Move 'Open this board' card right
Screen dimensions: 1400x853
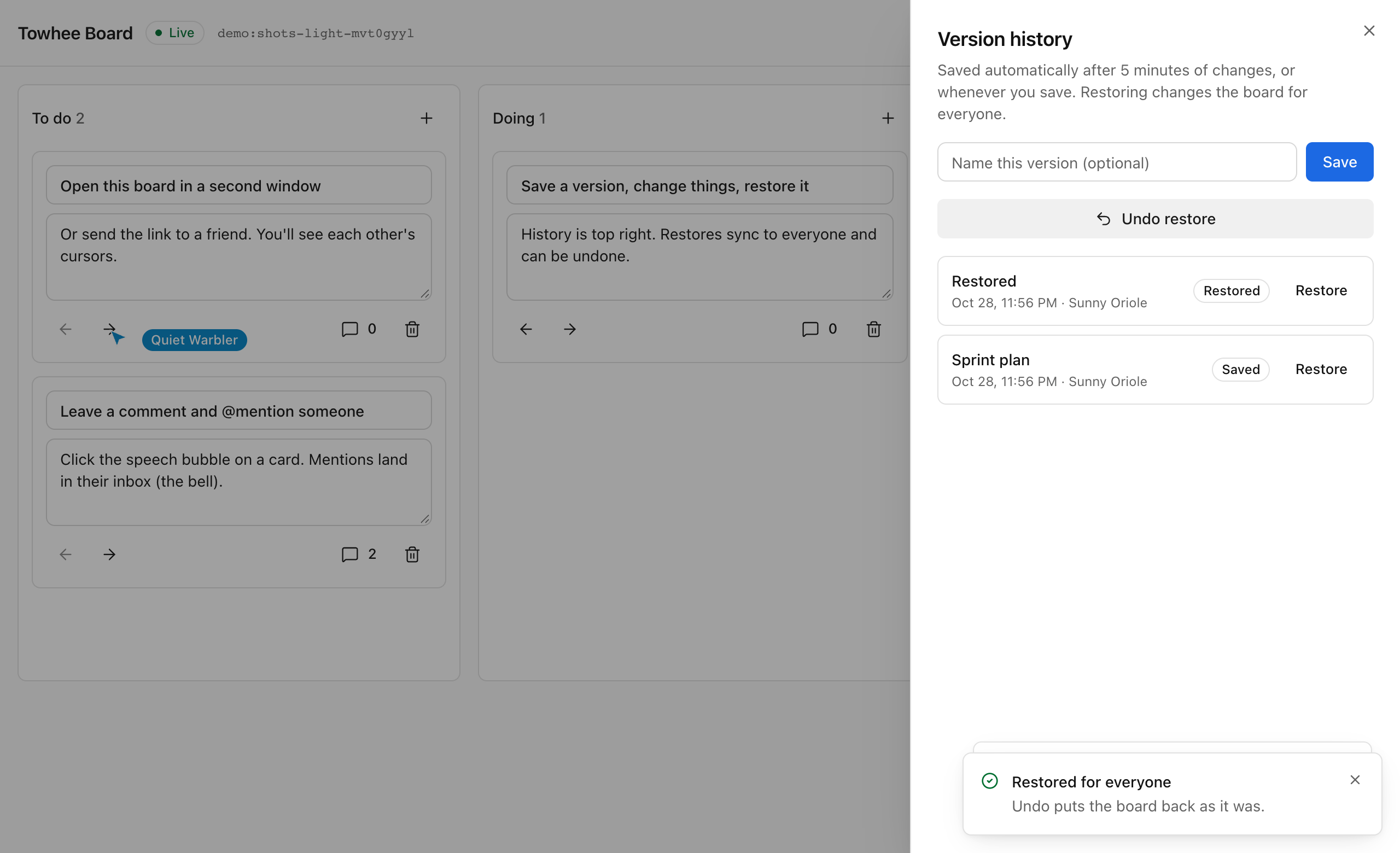point(109,329)
